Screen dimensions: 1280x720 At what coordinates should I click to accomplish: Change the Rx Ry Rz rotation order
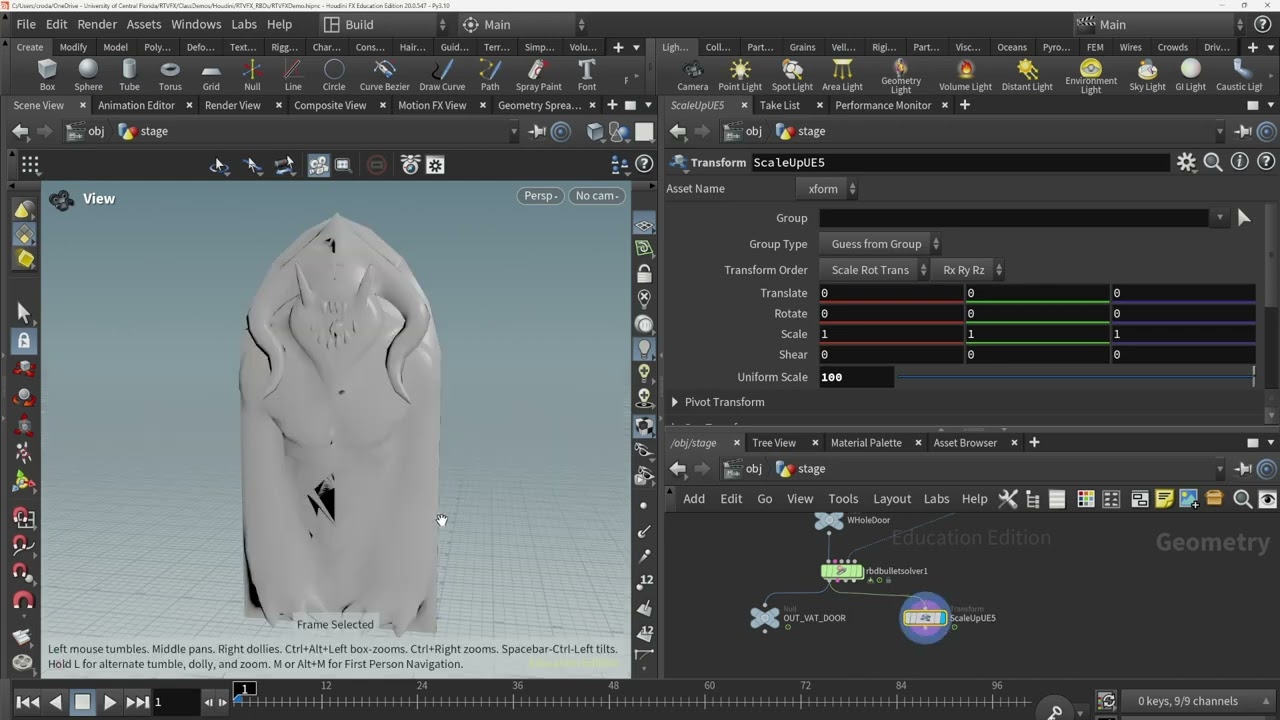click(x=968, y=270)
